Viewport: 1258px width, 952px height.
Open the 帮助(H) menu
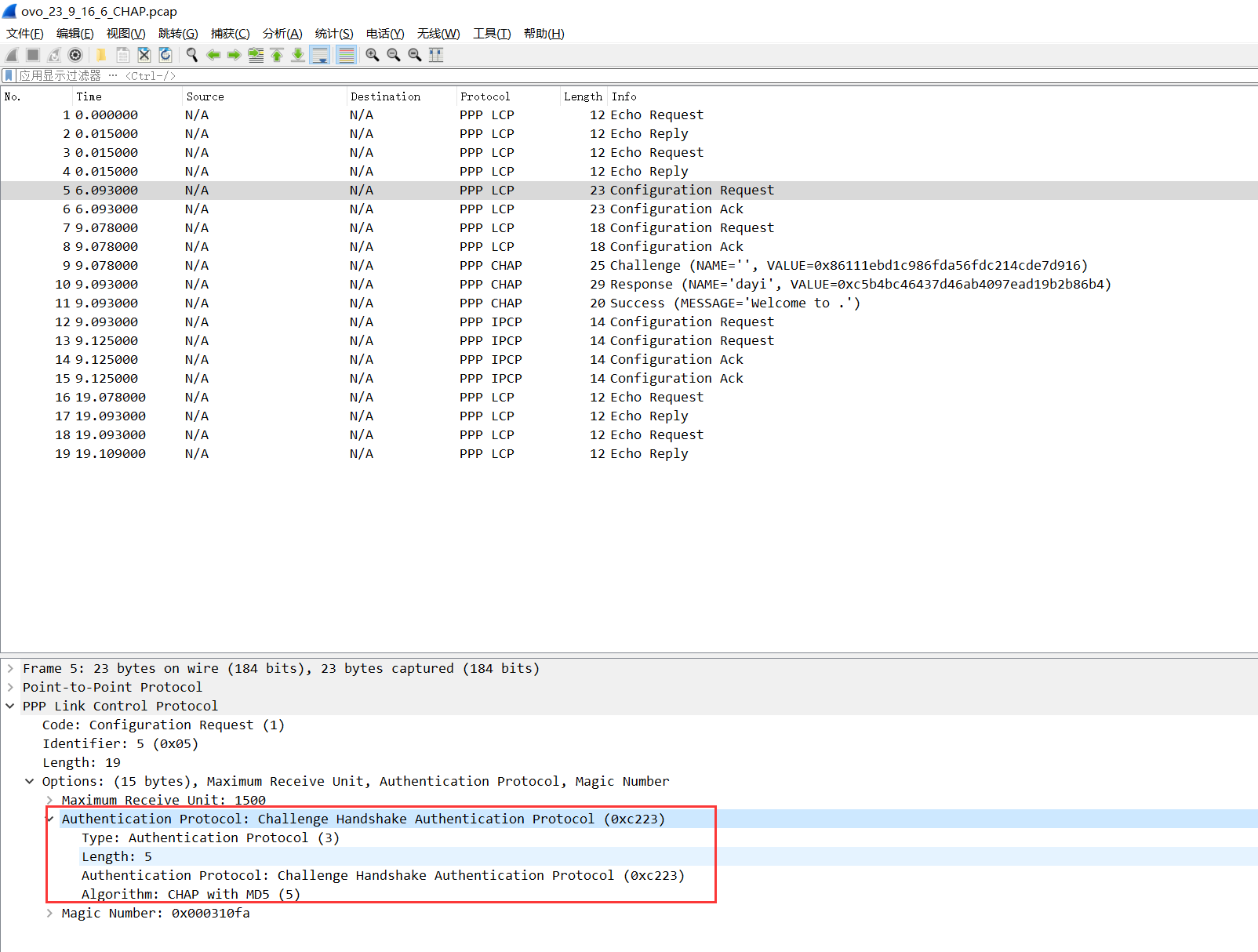pyautogui.click(x=544, y=34)
